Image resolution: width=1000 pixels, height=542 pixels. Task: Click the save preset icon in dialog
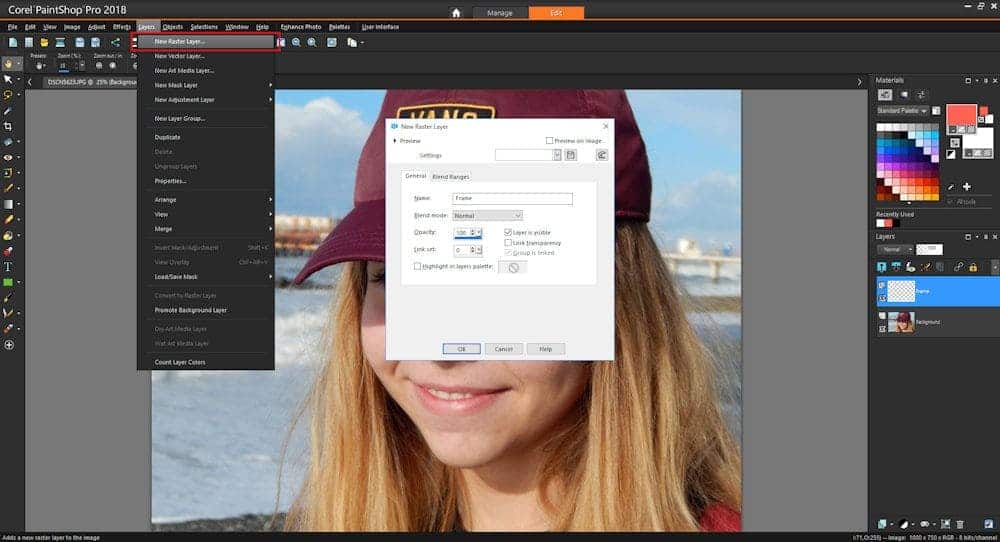pyautogui.click(x=571, y=155)
